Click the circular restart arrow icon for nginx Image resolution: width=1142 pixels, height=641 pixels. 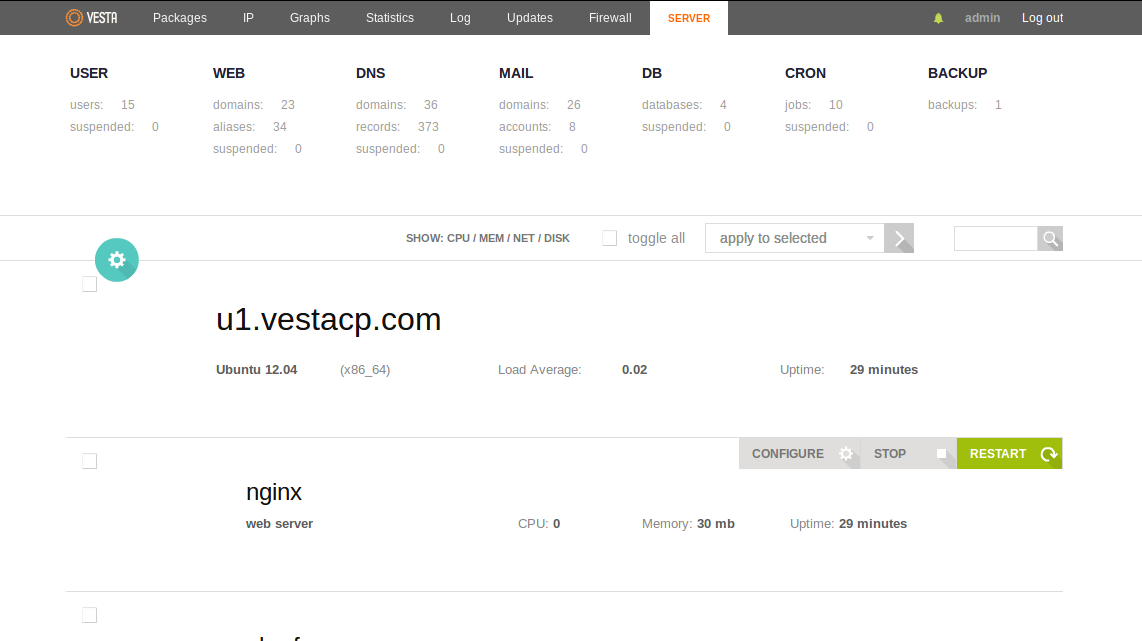[1048, 454]
